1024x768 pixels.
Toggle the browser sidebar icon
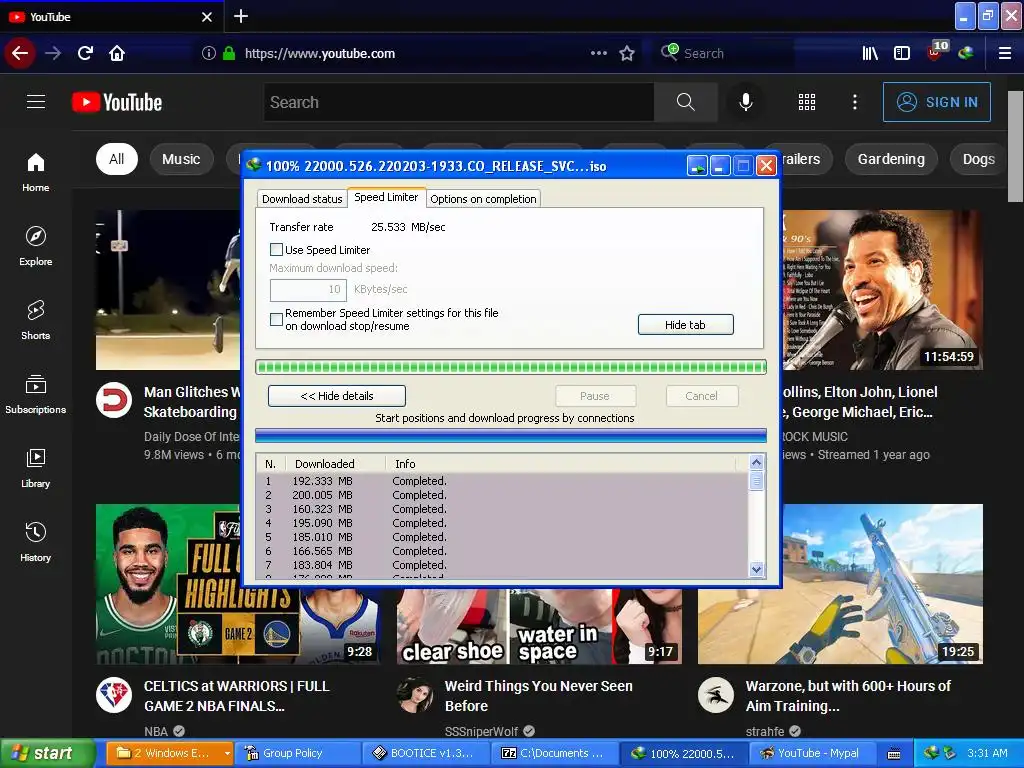[901, 53]
